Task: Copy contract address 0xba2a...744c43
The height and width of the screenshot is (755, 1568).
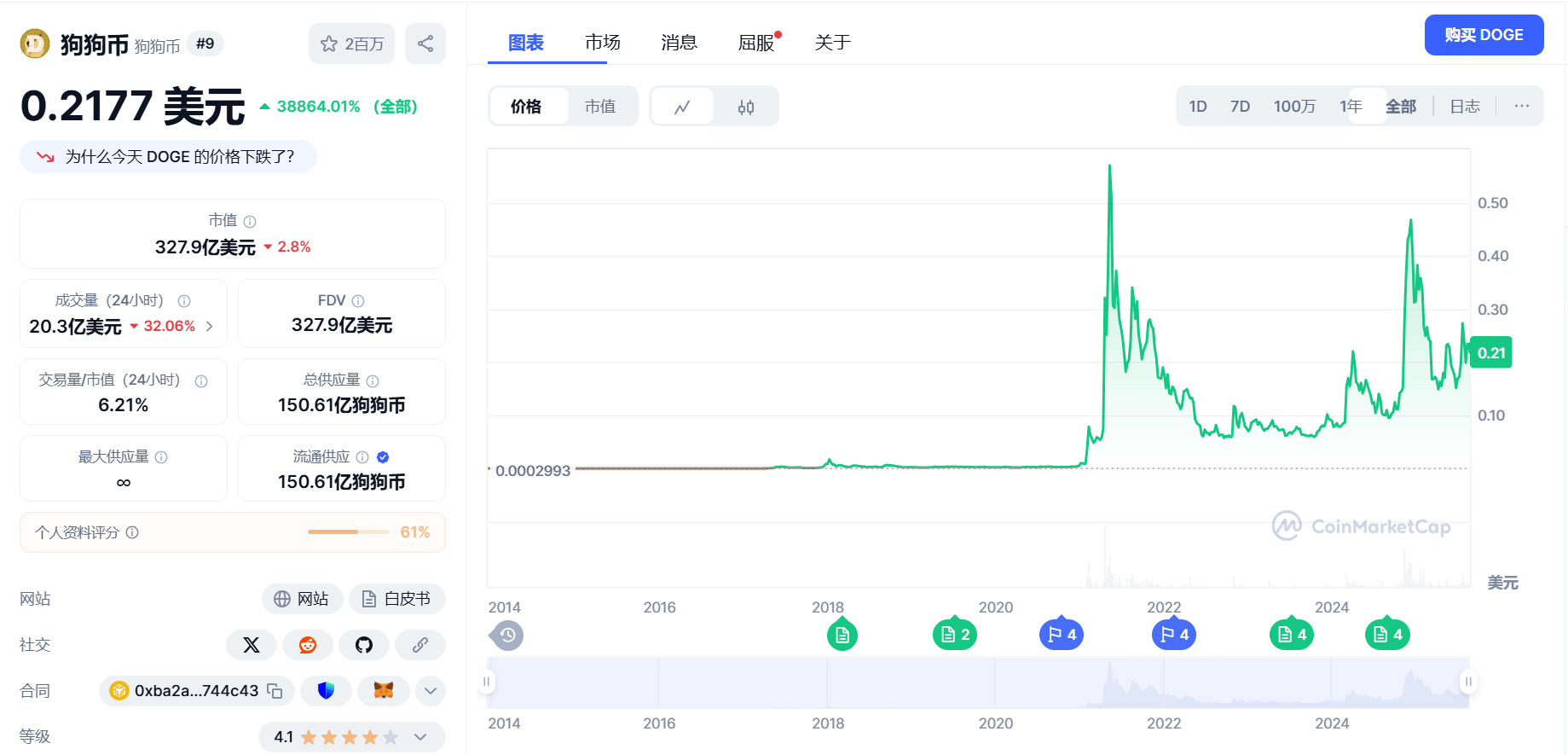Action: pyautogui.click(x=275, y=691)
